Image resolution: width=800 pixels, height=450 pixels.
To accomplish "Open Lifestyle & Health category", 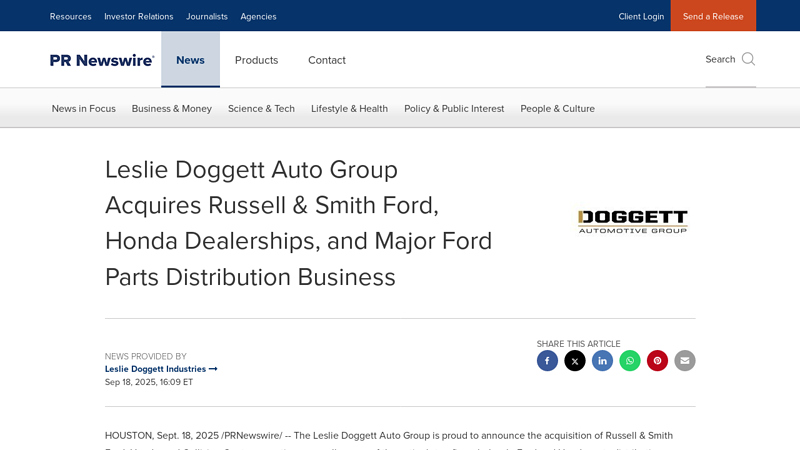I will 349,109.
